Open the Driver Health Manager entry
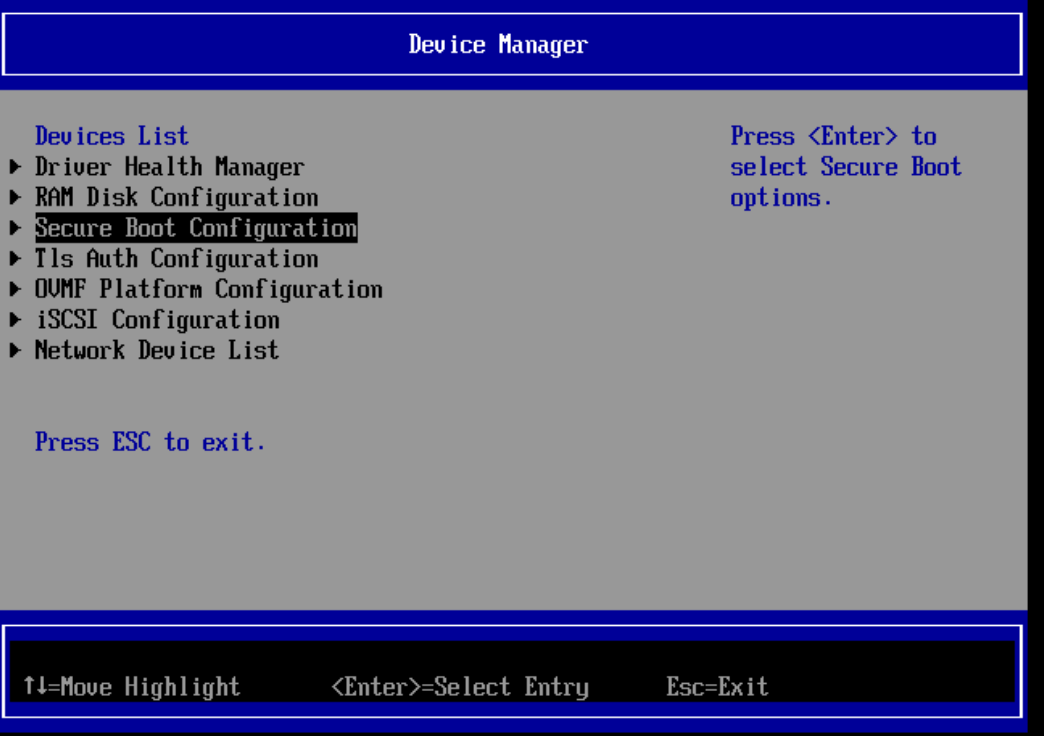1044x736 pixels. (x=169, y=167)
